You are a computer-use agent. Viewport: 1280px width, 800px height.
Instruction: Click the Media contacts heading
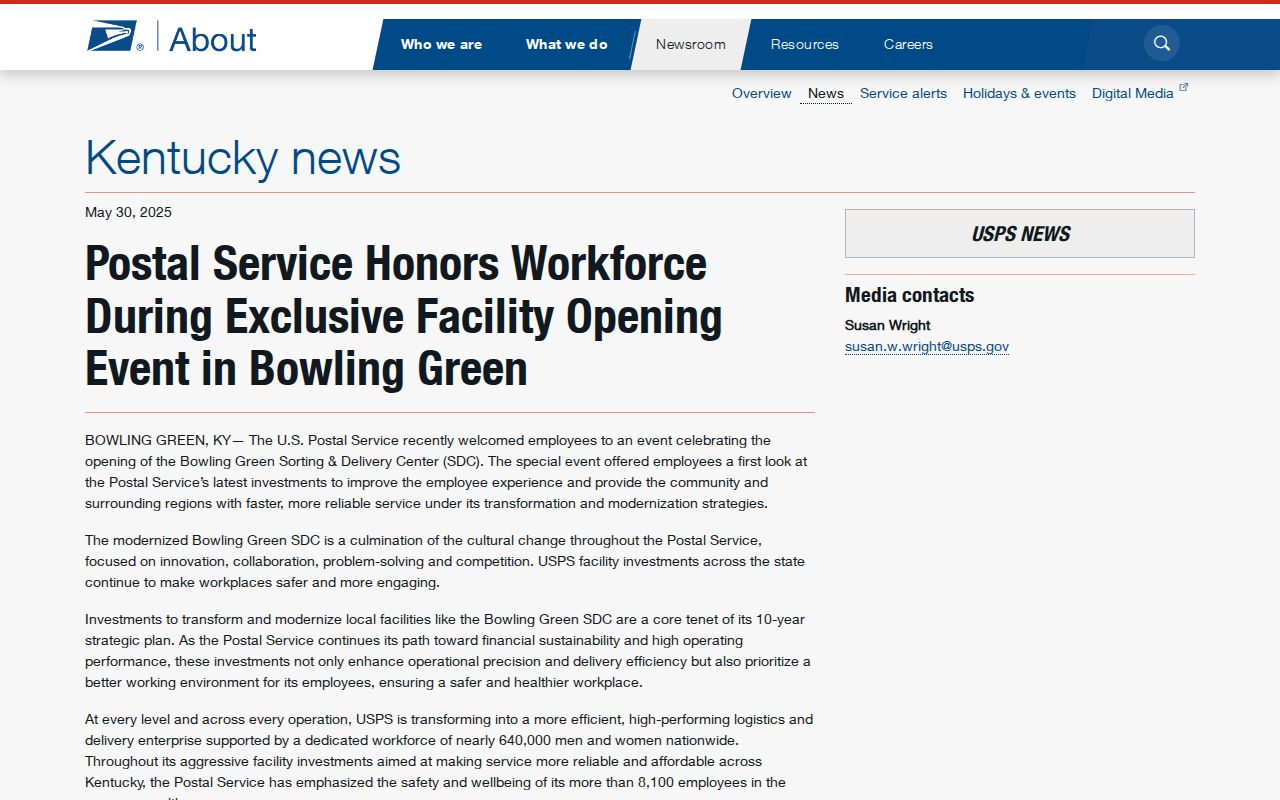910,295
